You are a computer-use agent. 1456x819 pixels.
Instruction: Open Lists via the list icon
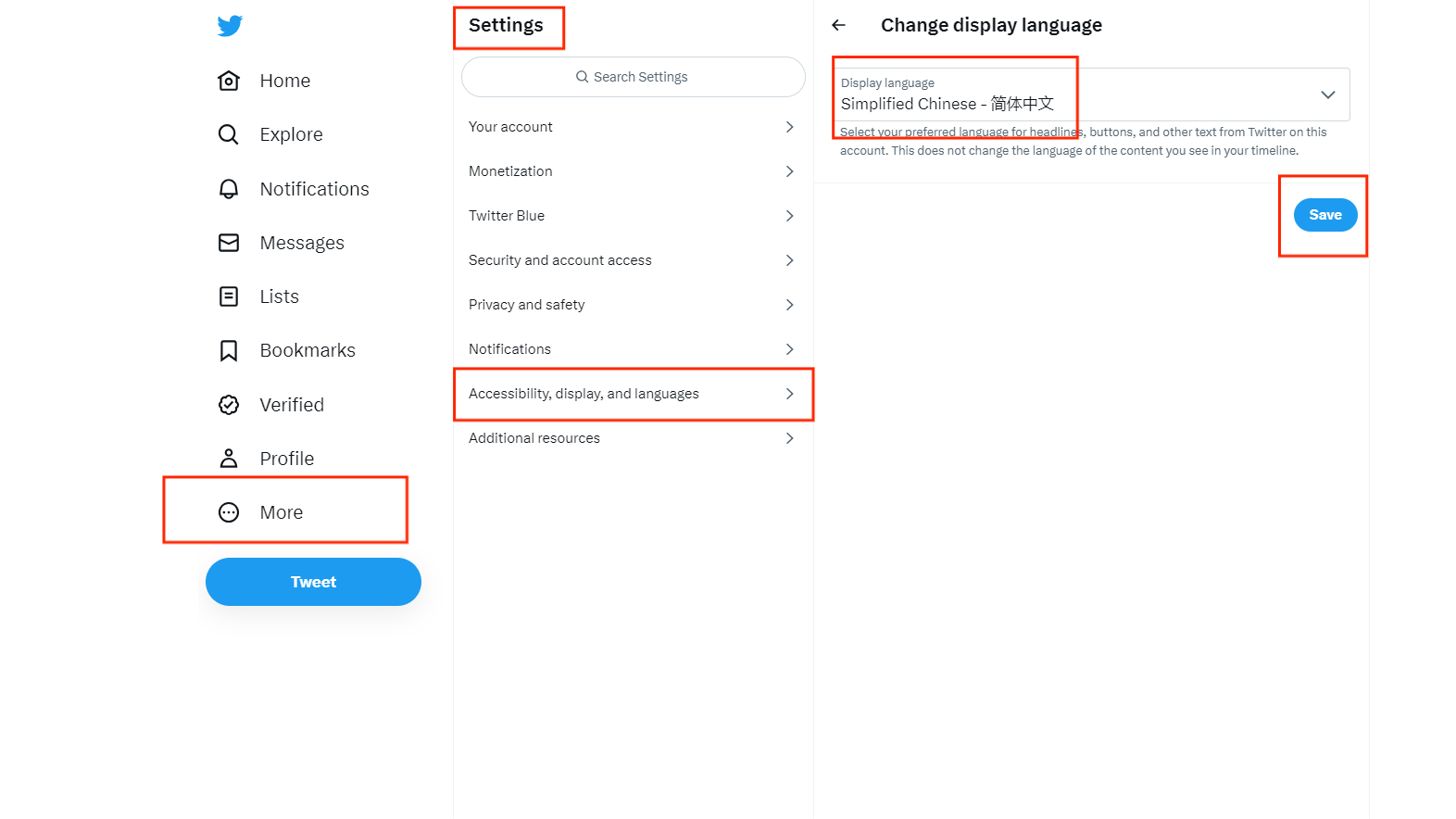point(229,296)
